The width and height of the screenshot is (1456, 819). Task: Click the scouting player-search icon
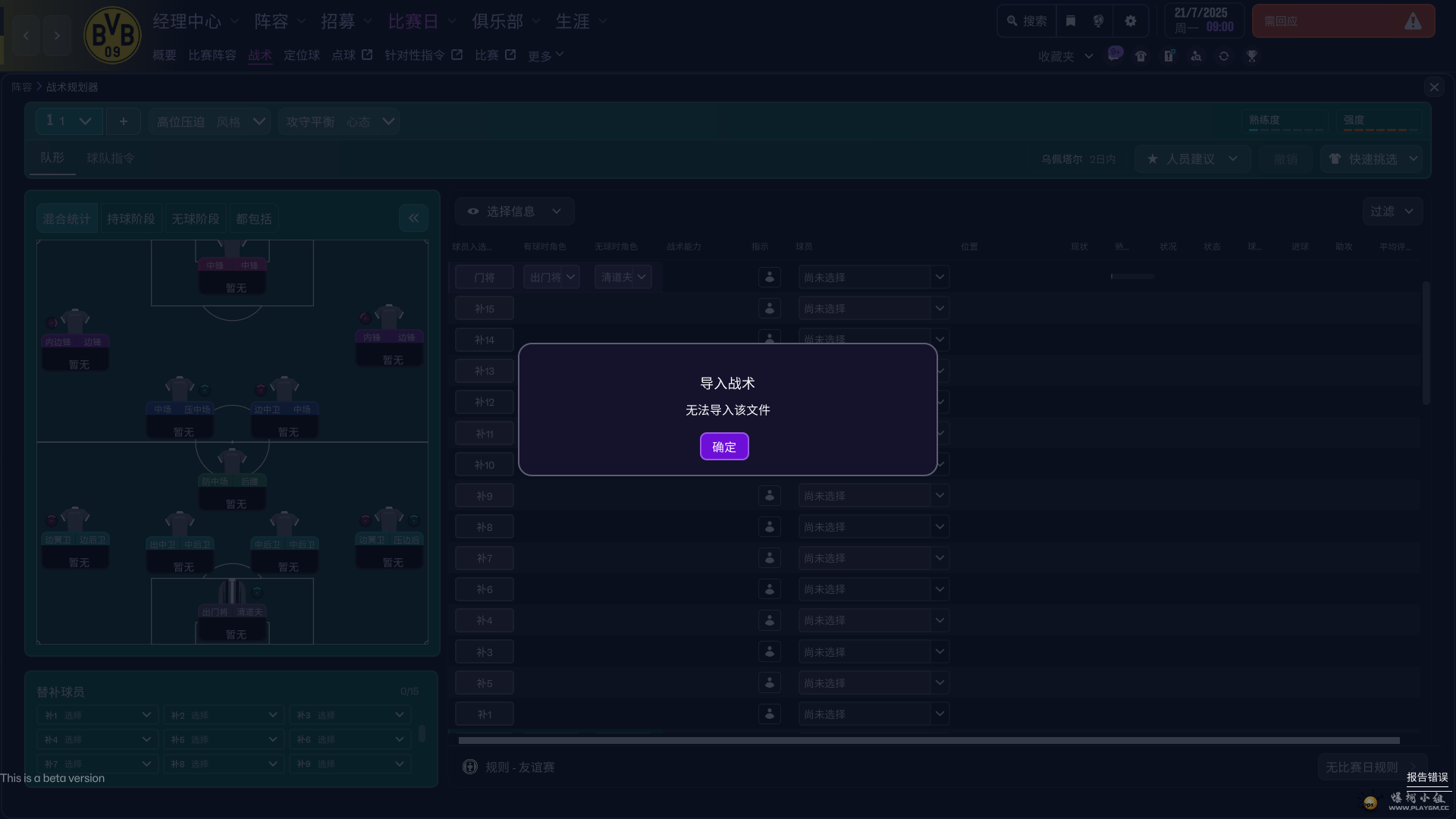click(1196, 56)
